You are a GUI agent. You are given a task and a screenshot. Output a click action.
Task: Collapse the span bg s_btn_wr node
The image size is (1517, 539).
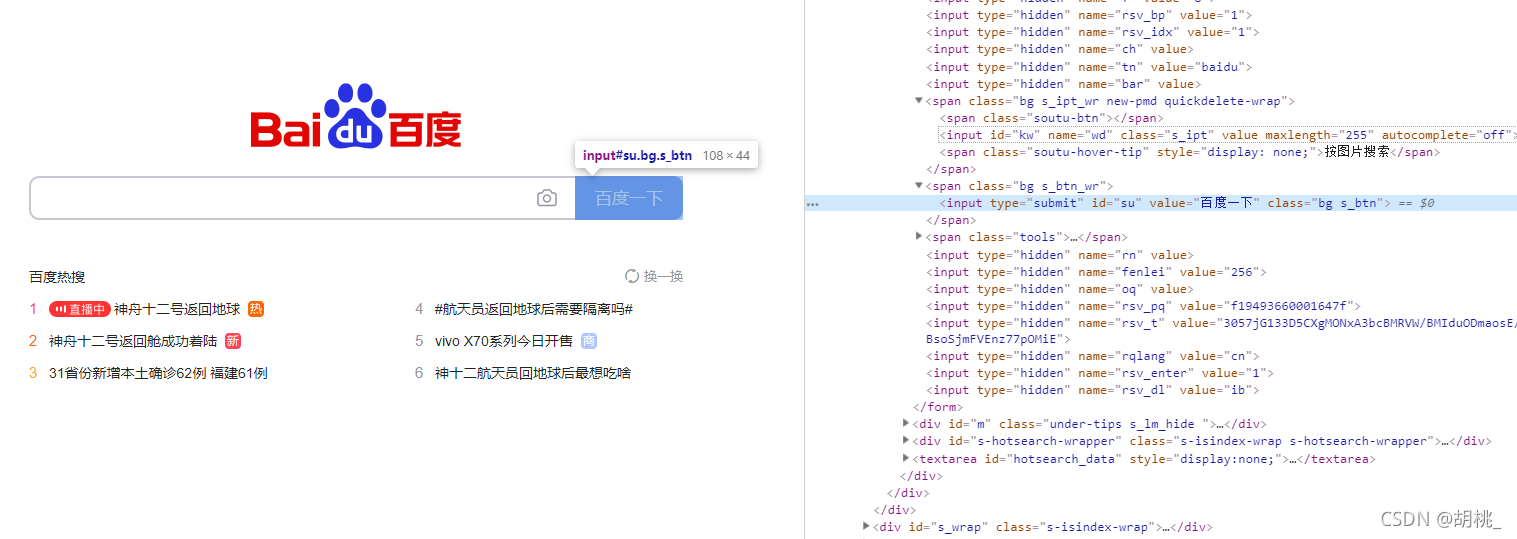tap(919, 186)
